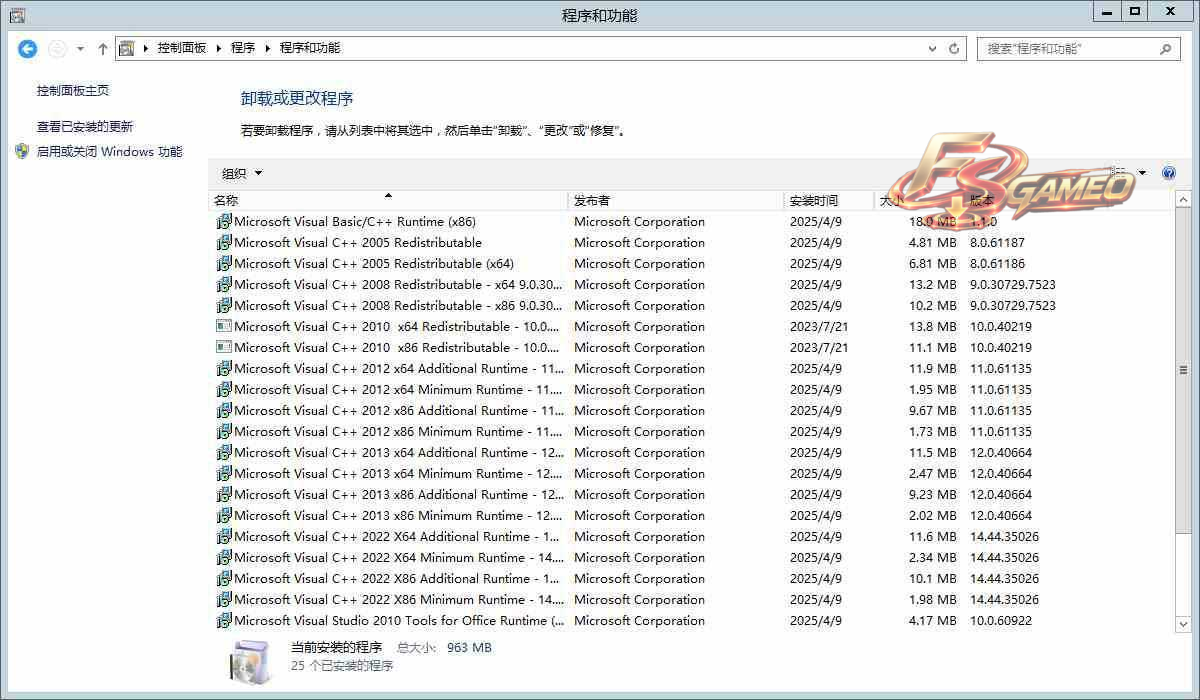Open the view options dropdown arrow

[x=1142, y=173]
